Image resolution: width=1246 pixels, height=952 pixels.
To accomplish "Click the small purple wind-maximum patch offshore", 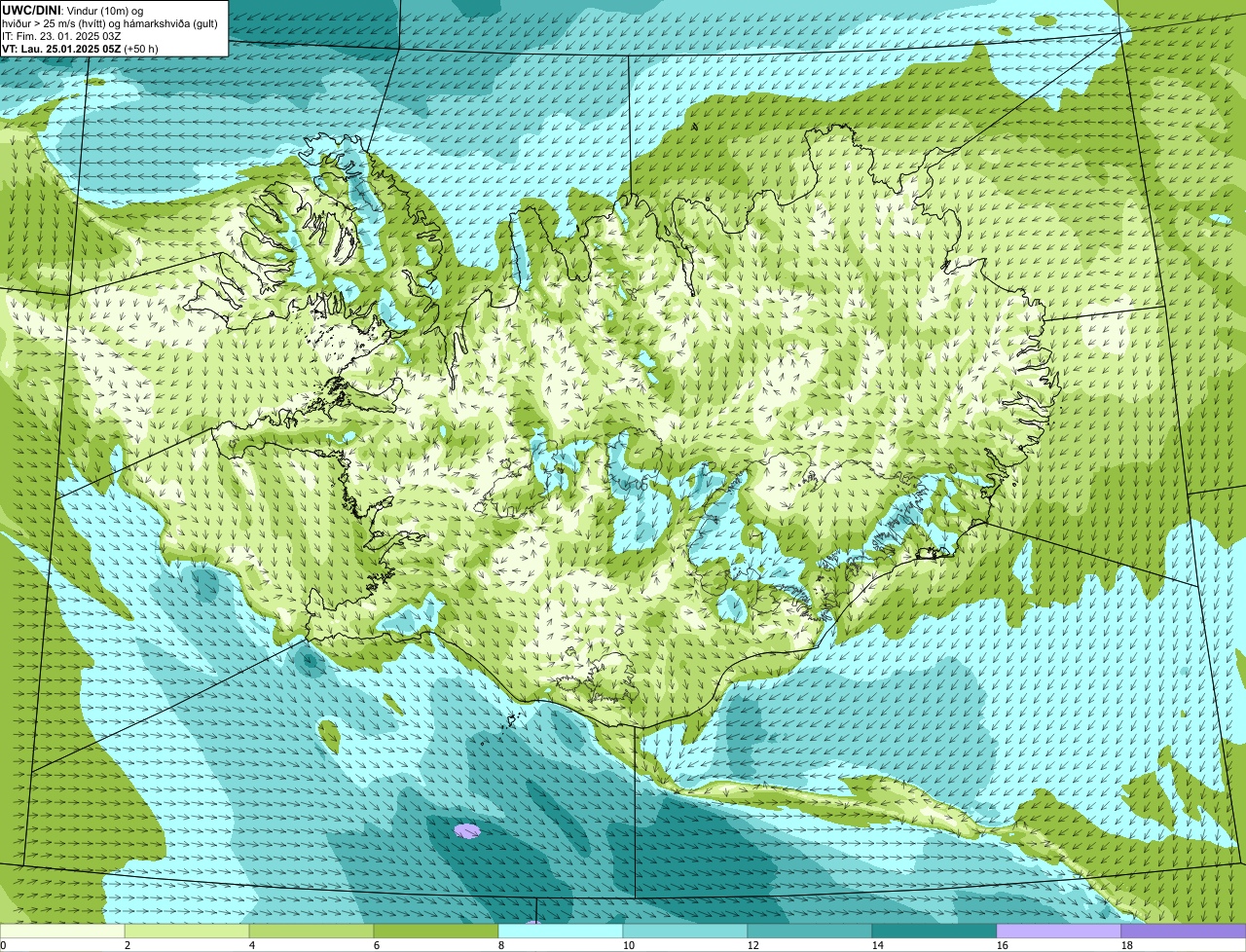I will point(468,830).
